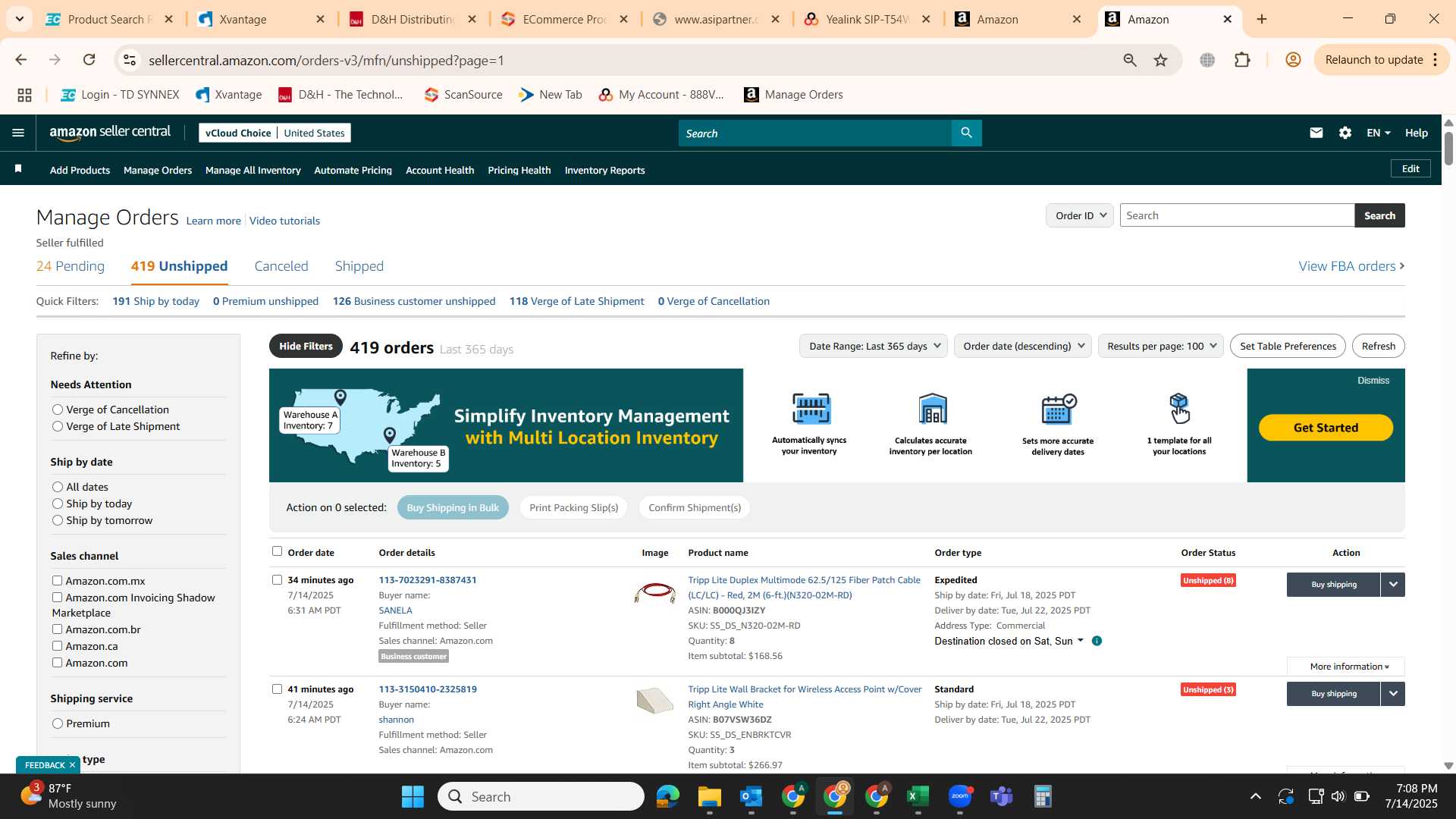Open order link 113-3150410-2325819
This screenshot has width=1456, height=819.
coord(428,689)
